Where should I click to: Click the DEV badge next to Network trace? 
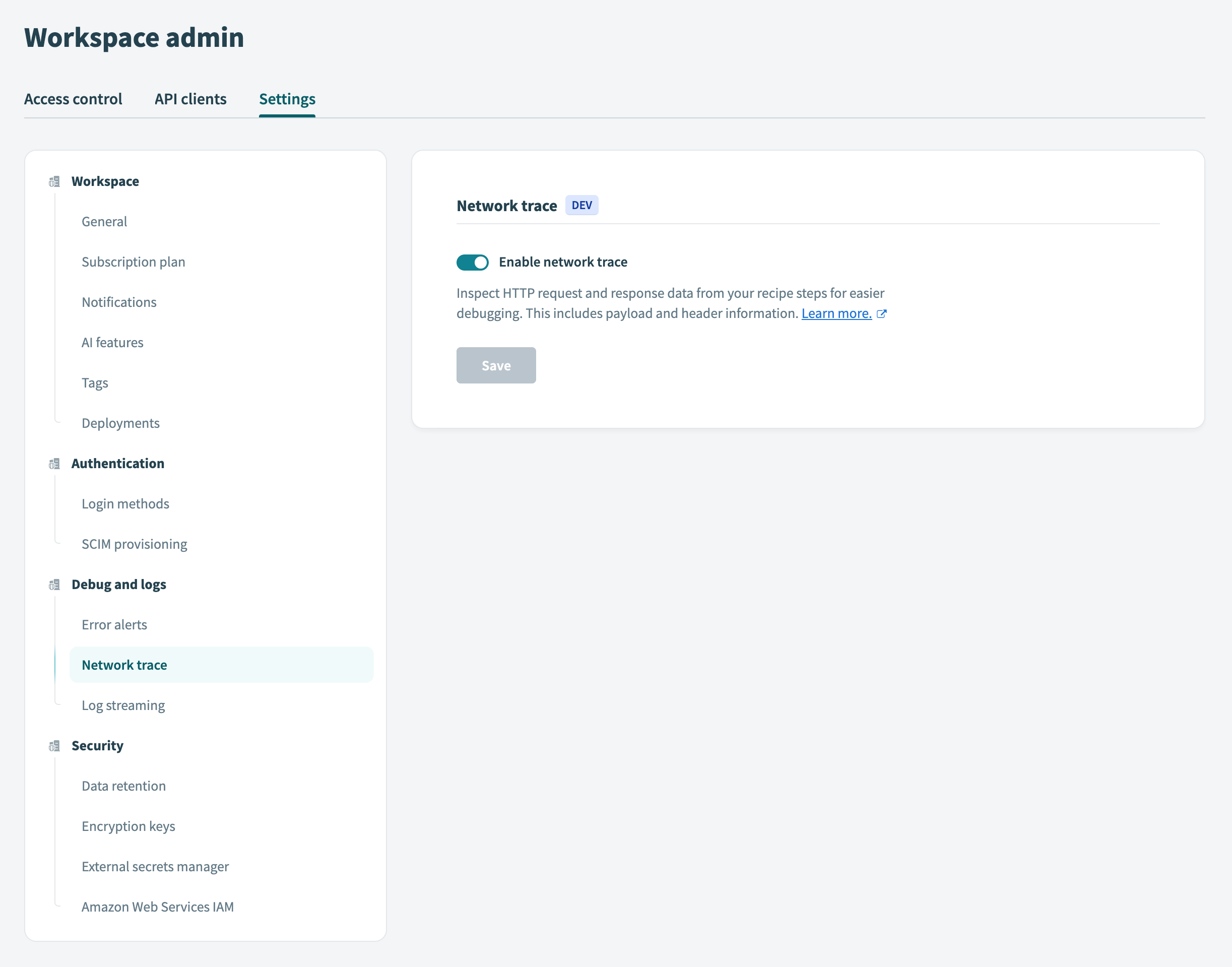[581, 205]
